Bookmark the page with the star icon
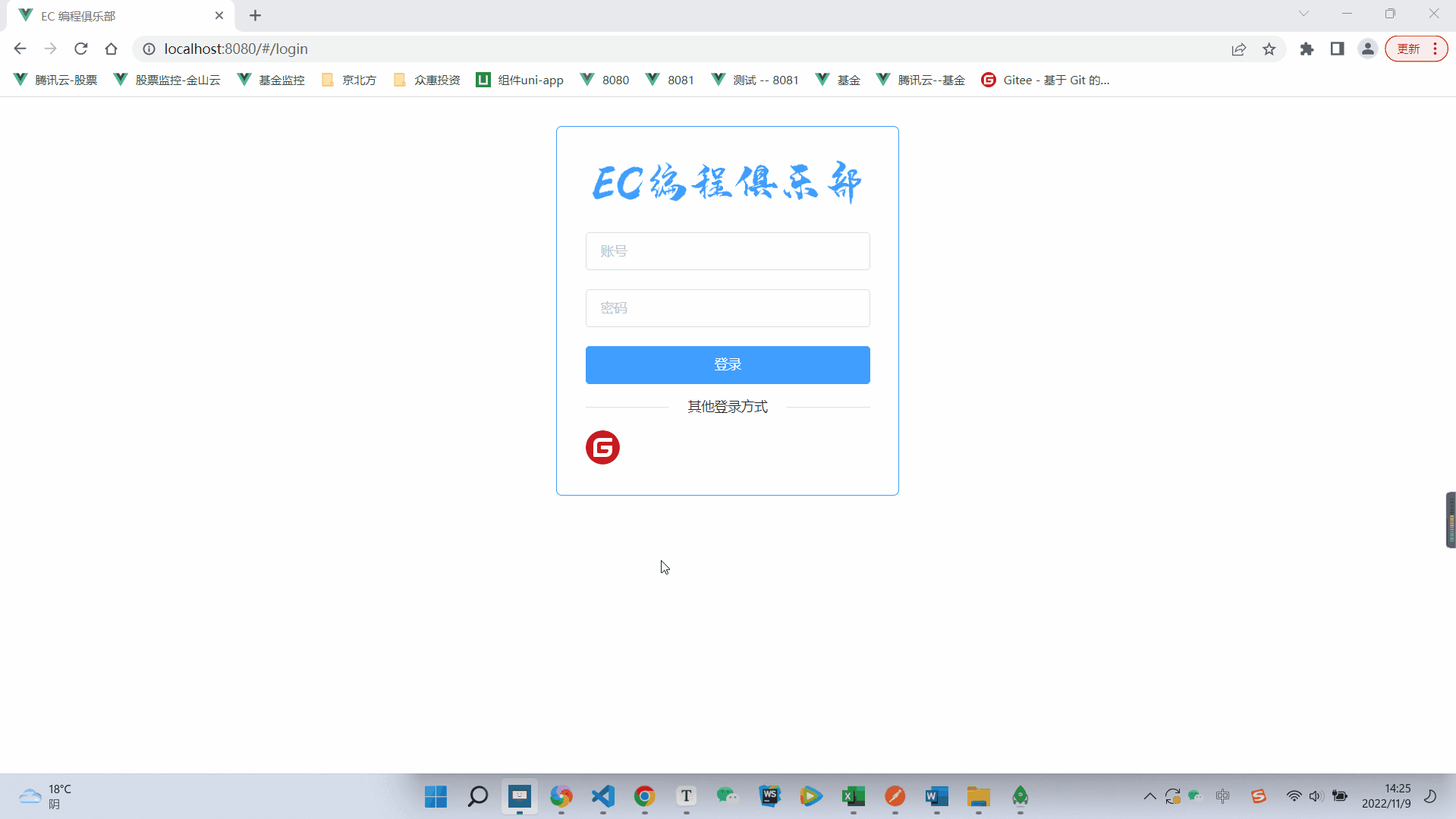The width and height of the screenshot is (1456, 819). pyautogui.click(x=1269, y=49)
